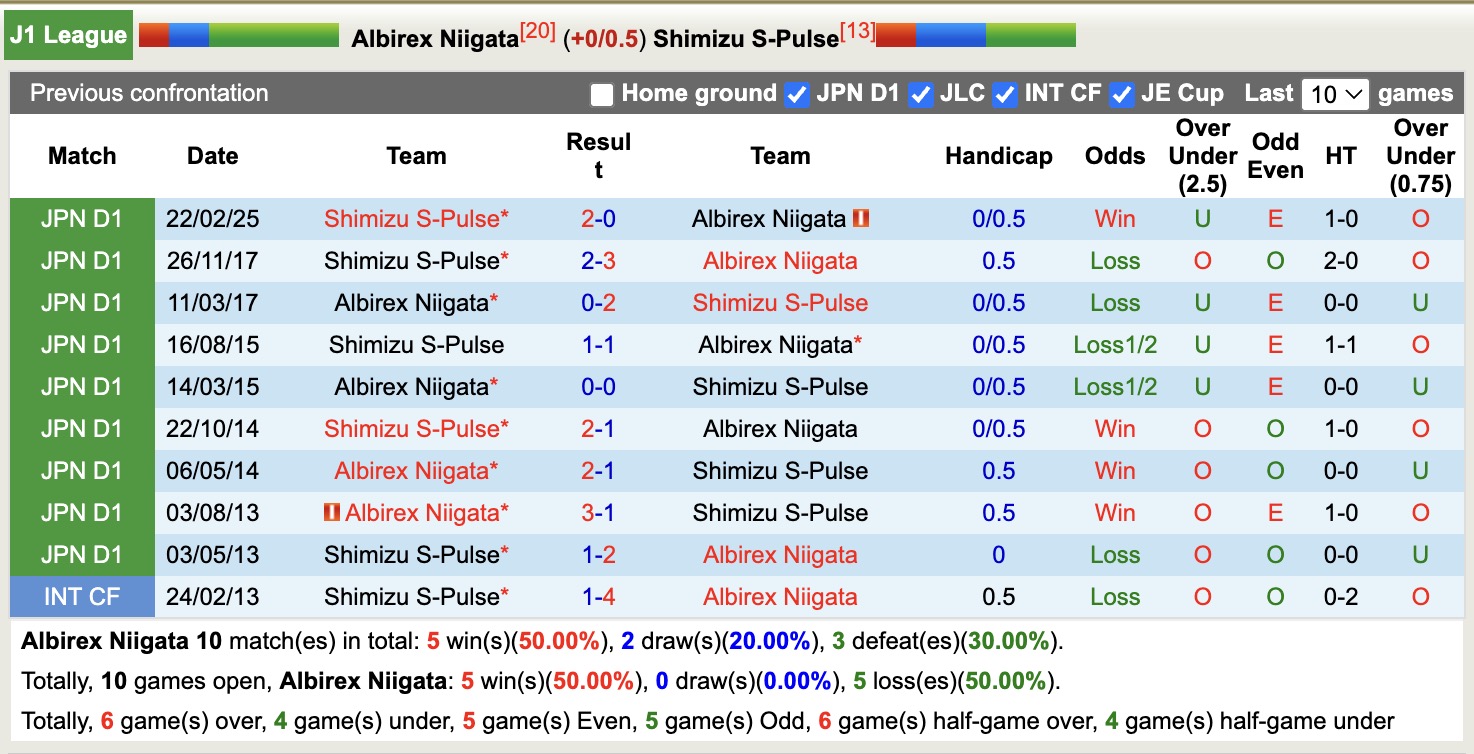Click the JPN D1 badge beside the 03/05/13 match
1474x754 pixels.
point(83,554)
